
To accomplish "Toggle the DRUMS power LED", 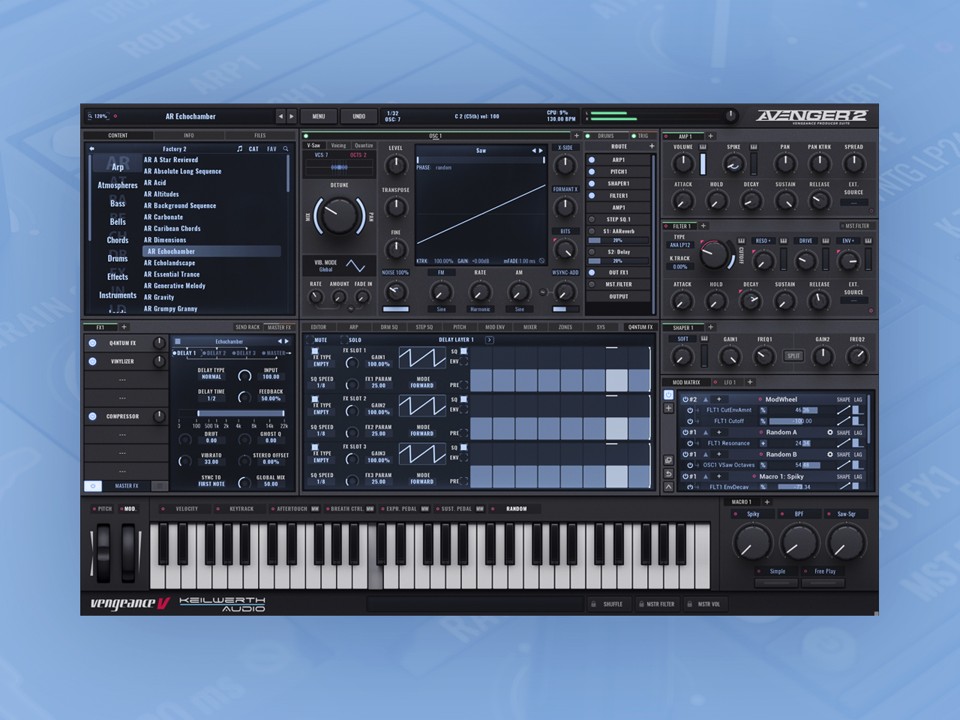I will click(588, 136).
